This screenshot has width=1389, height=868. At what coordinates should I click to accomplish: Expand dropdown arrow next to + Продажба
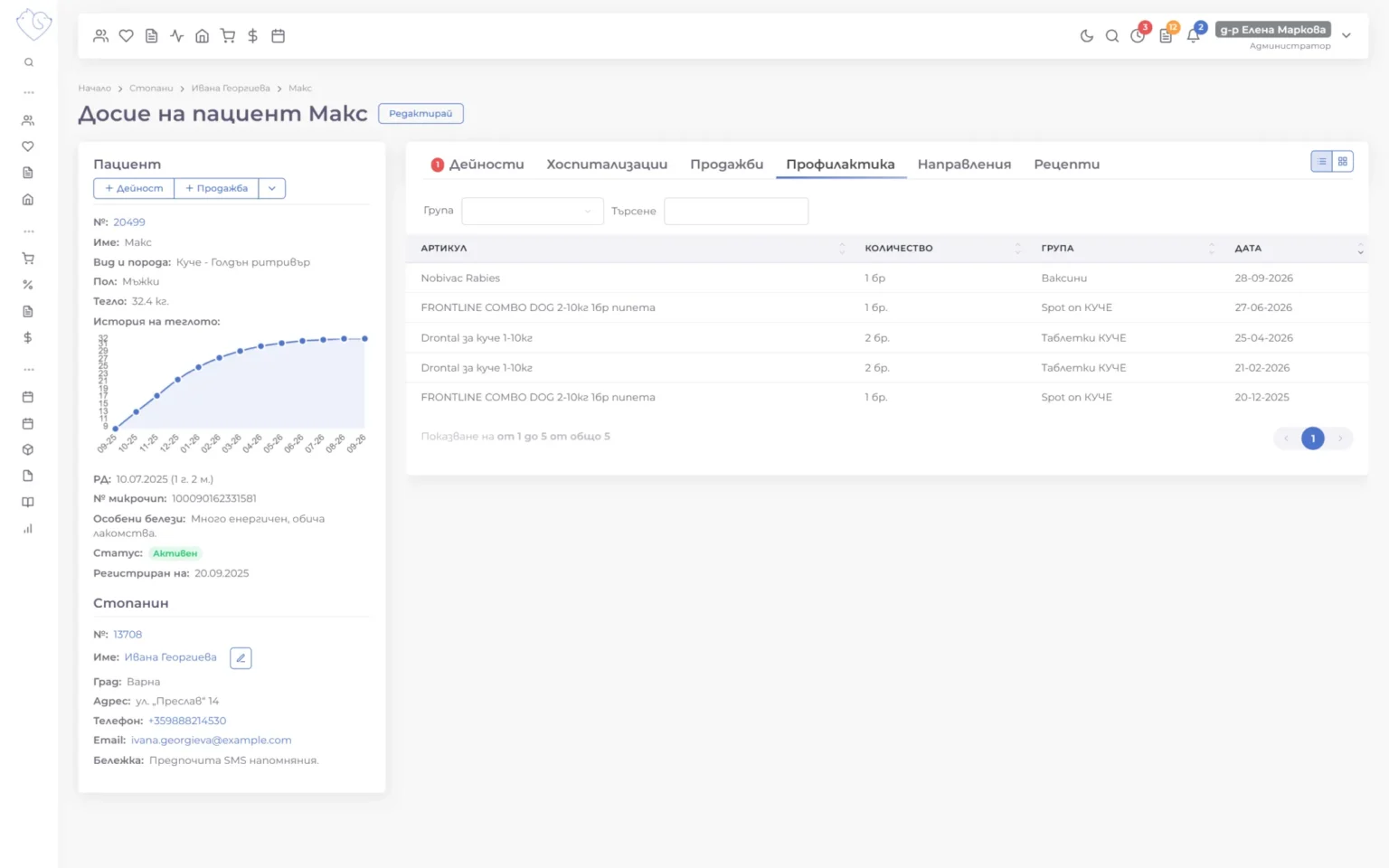[272, 188]
